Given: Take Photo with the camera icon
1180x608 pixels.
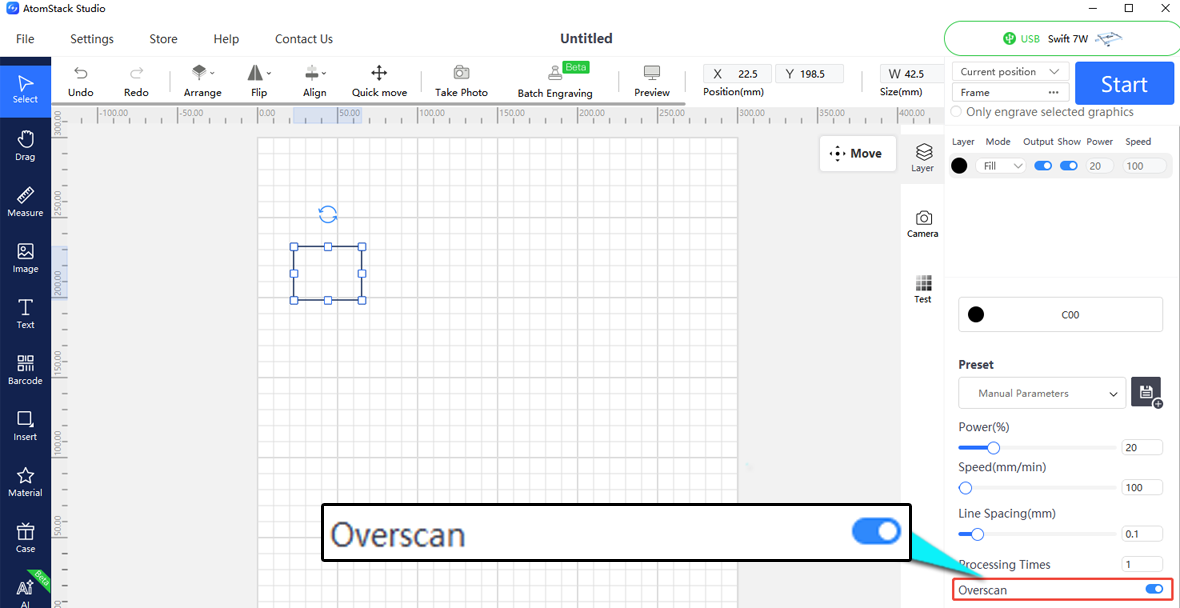Looking at the screenshot, I should [x=461, y=81].
